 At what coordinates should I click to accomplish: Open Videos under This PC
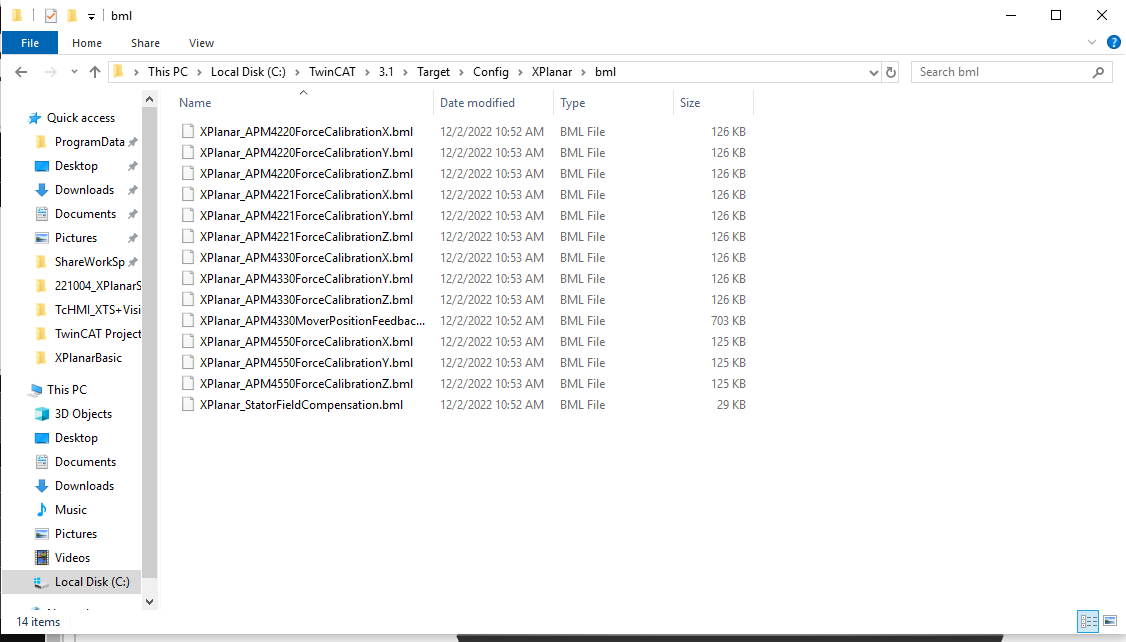(72, 558)
